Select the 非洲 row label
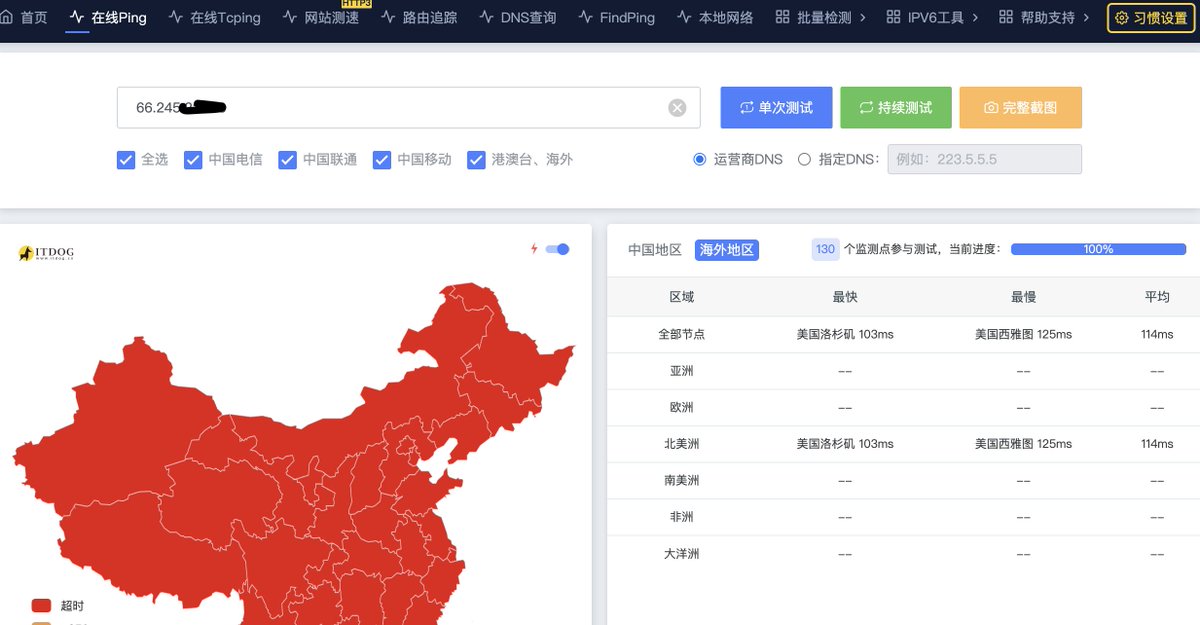Screen dimensions: 1200x625 (681, 517)
